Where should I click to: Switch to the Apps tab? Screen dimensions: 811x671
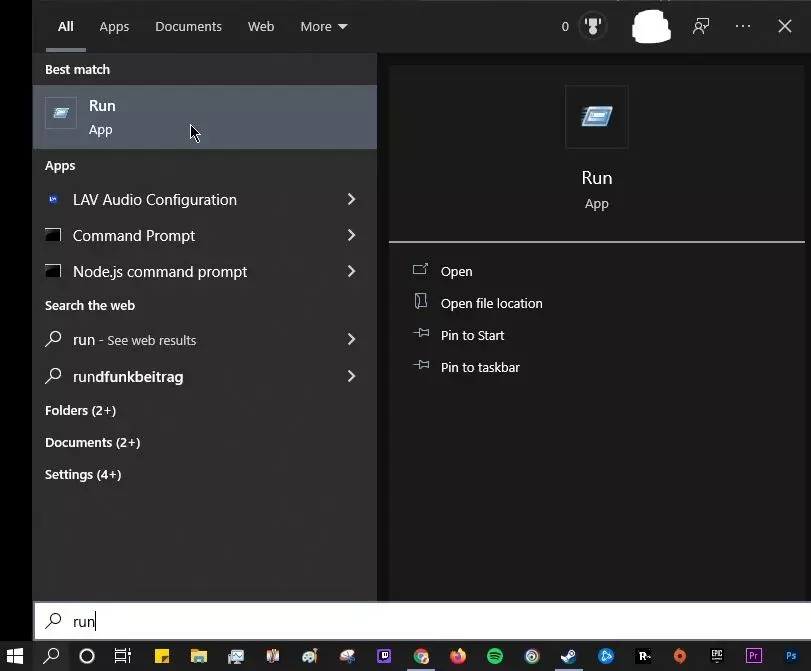pos(114,26)
